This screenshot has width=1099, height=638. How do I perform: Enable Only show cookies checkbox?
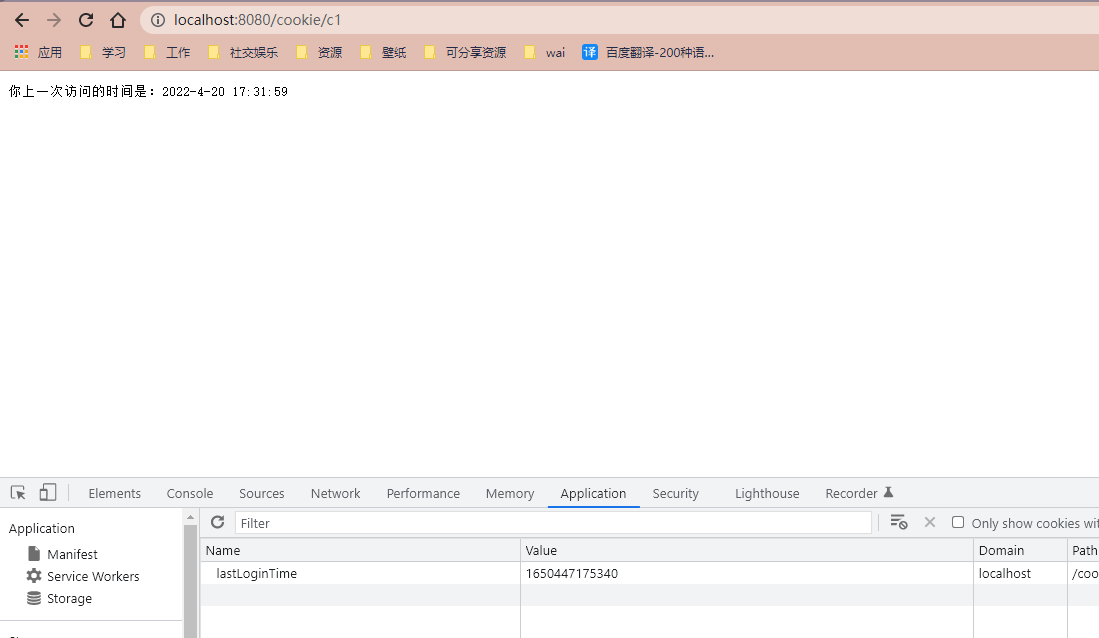pos(958,522)
